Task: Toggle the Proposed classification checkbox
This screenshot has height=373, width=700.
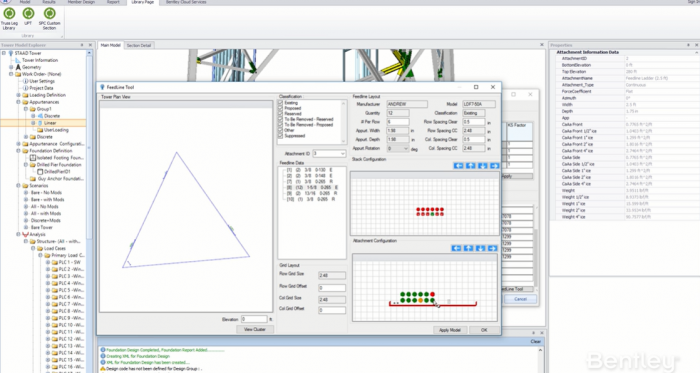Action: 281,108
